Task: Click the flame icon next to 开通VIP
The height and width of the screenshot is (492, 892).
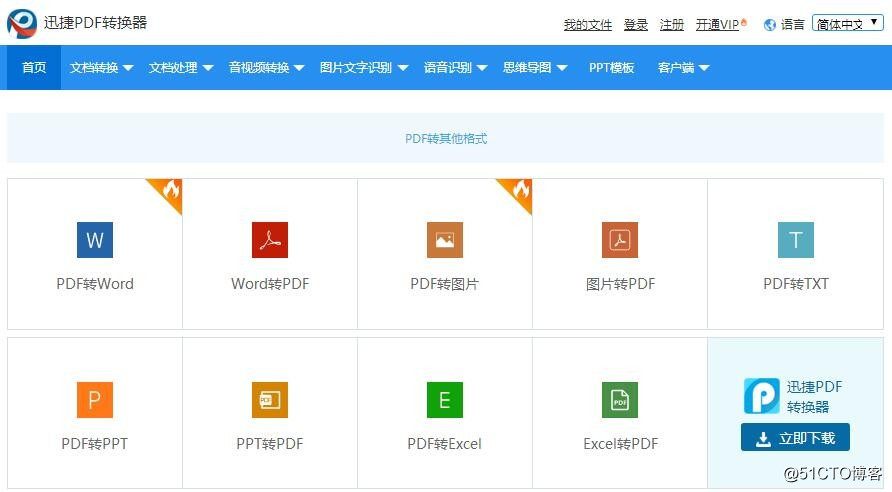Action: click(x=744, y=23)
